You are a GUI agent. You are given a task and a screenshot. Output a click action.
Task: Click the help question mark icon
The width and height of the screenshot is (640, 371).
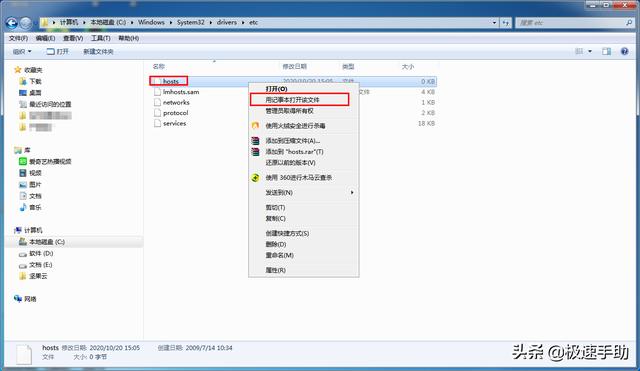point(624,51)
